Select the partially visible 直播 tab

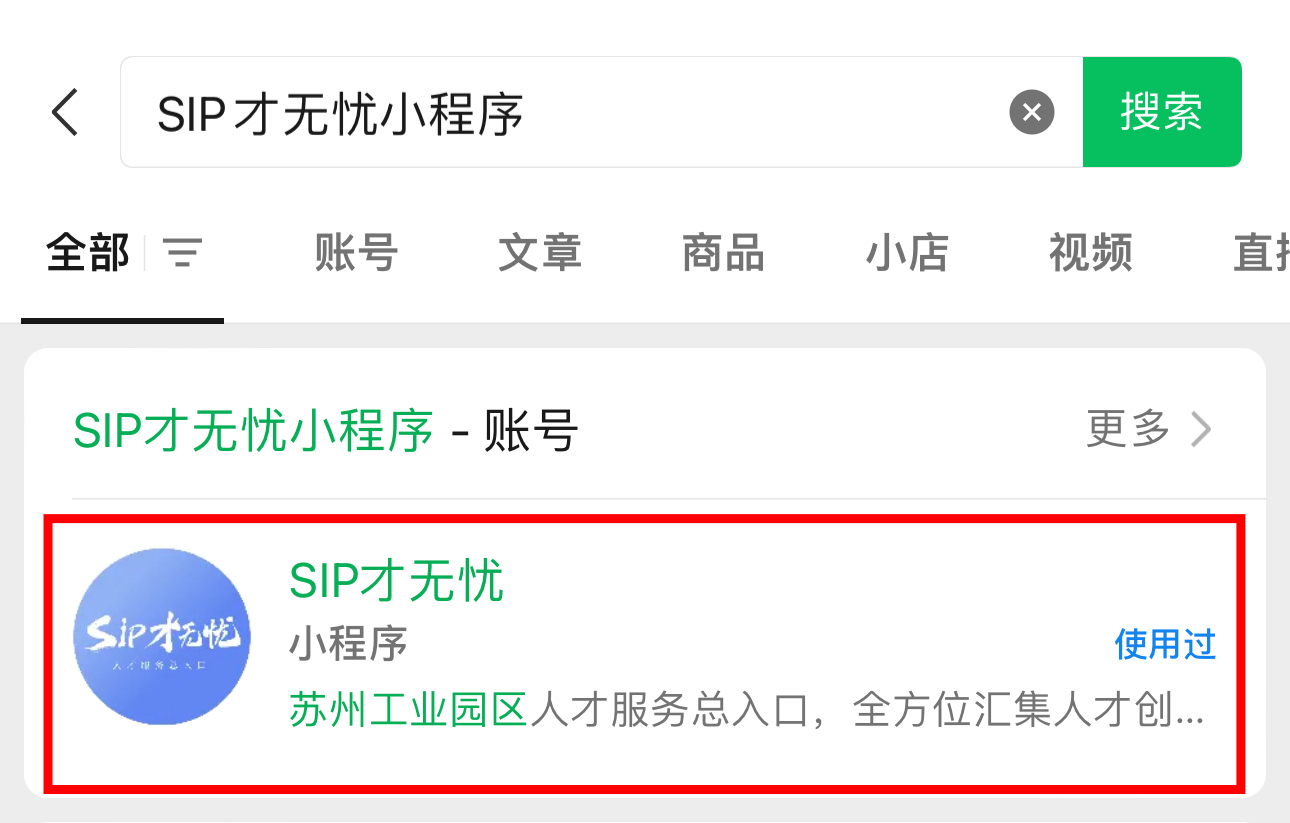pos(1260,254)
